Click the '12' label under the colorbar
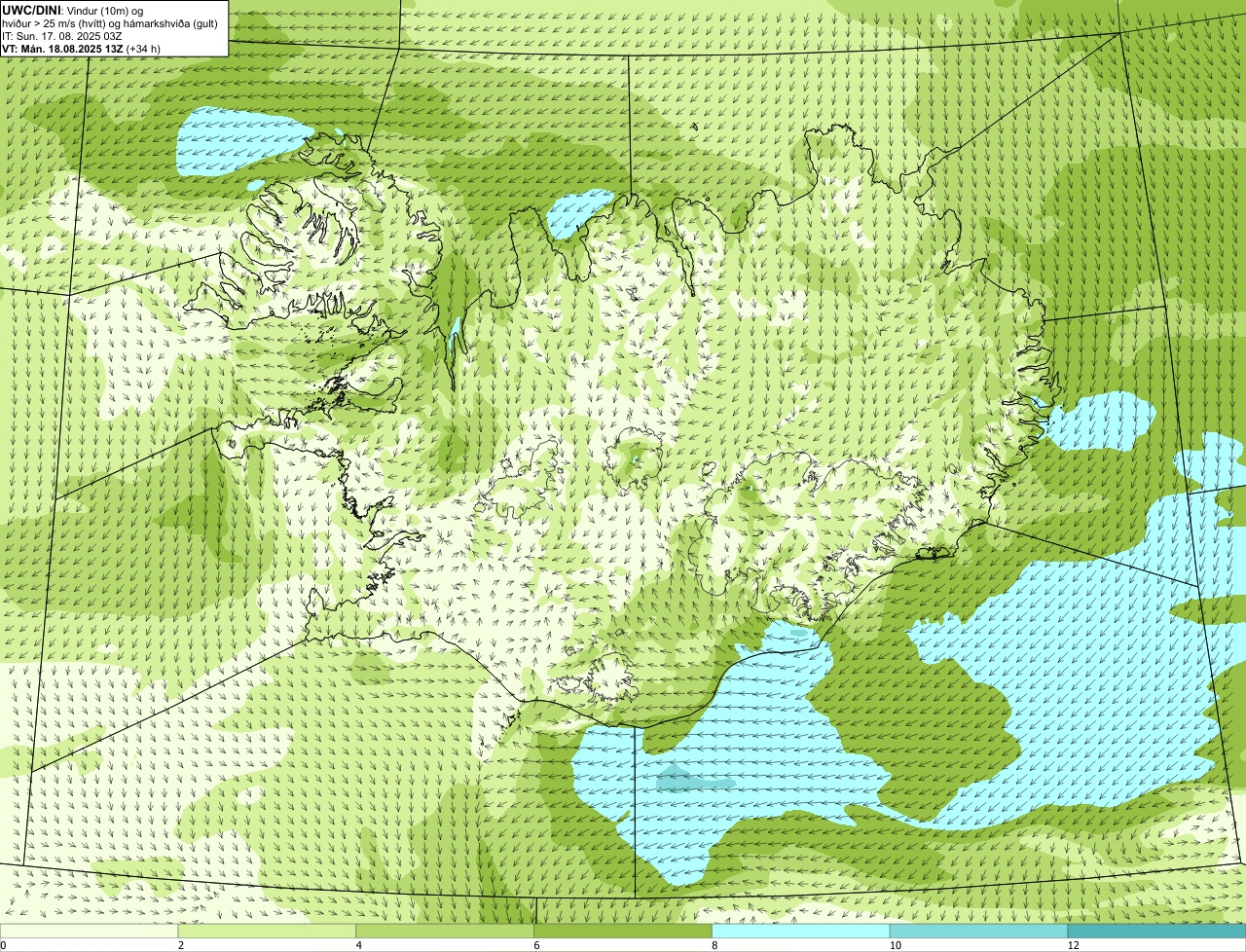Image resolution: width=1246 pixels, height=952 pixels. [1072, 945]
